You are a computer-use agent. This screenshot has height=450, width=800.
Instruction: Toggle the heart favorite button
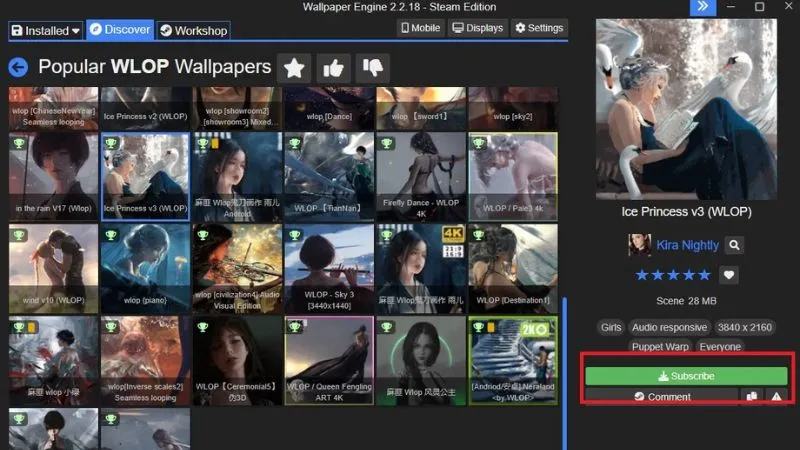pos(729,275)
